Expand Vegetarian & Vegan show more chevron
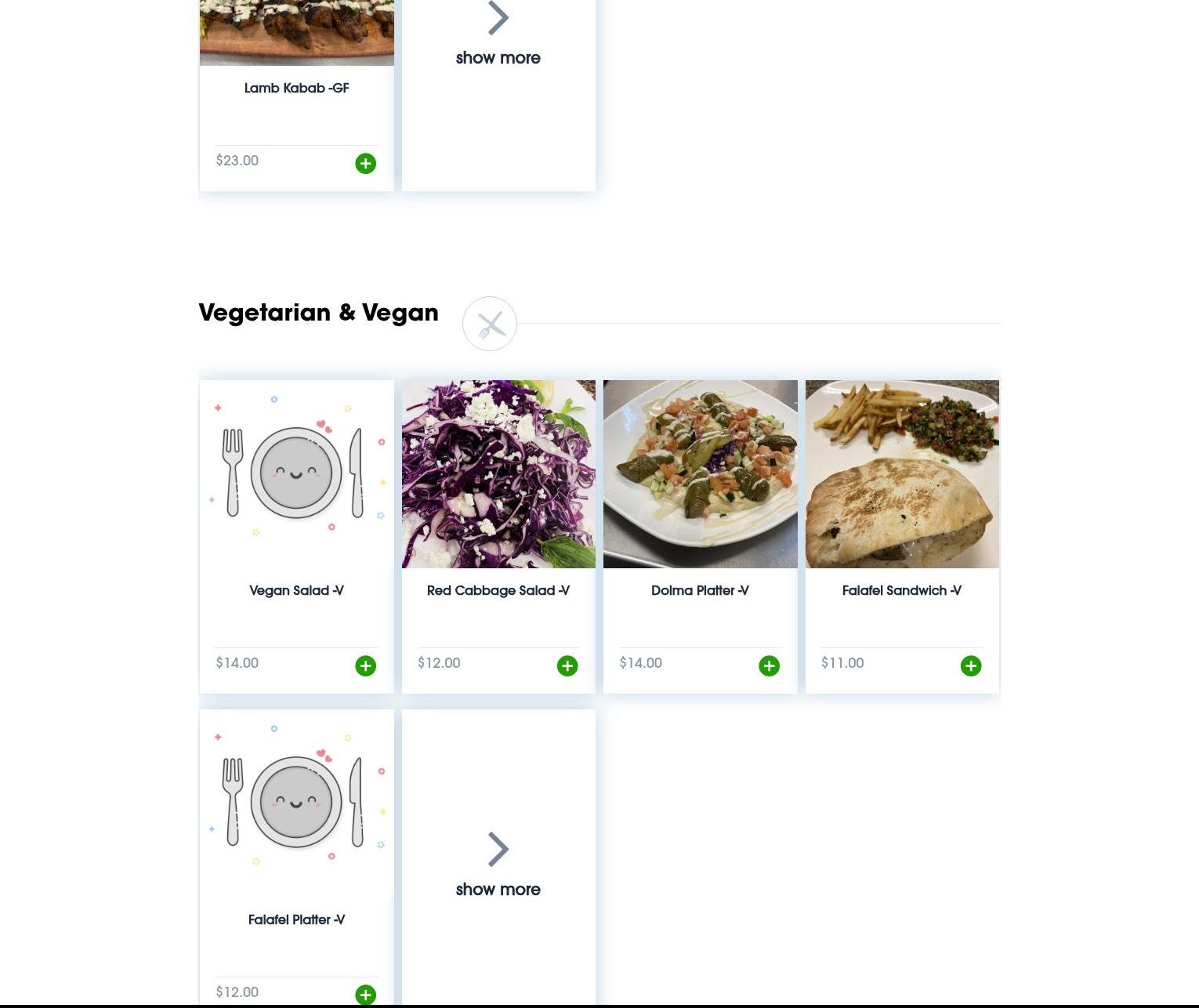 coord(498,849)
